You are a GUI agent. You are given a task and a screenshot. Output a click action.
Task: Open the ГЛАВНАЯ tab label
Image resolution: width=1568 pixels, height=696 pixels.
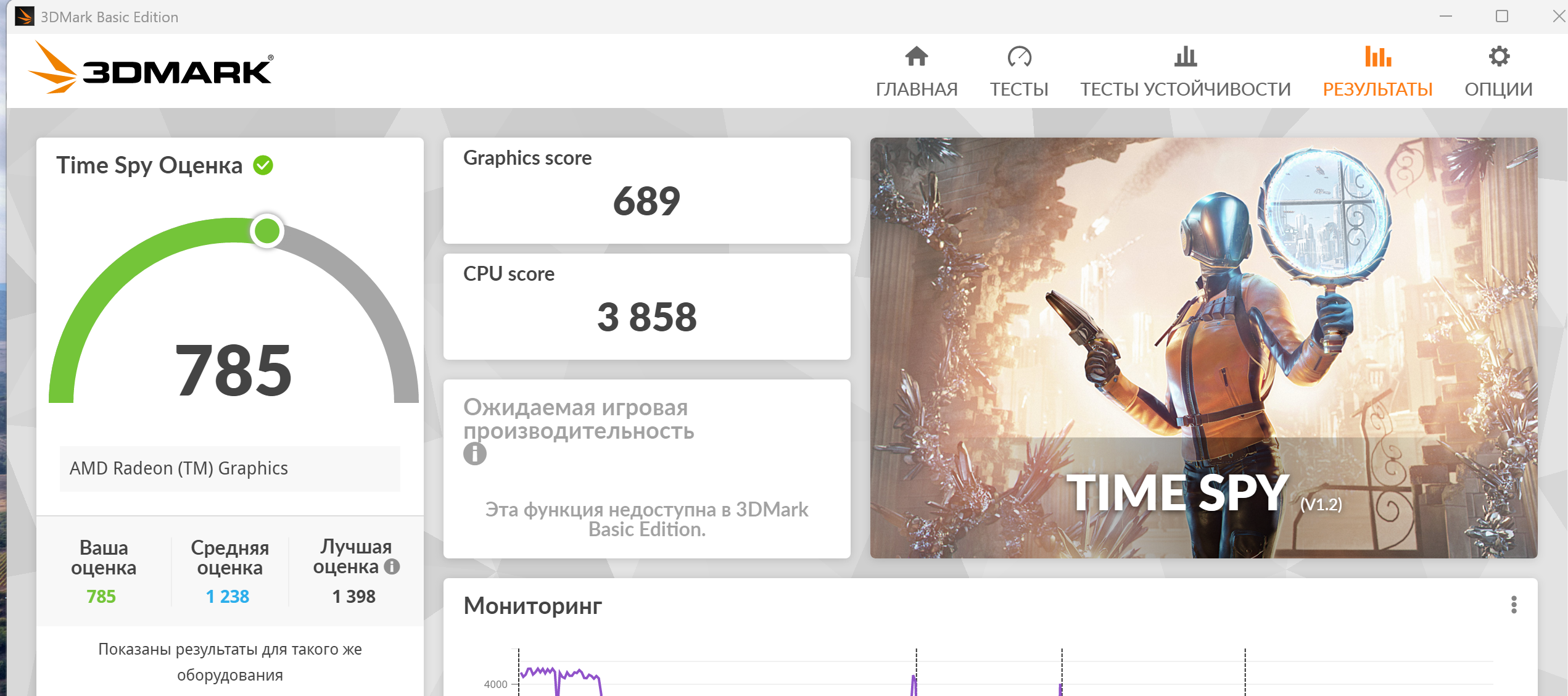pos(917,89)
